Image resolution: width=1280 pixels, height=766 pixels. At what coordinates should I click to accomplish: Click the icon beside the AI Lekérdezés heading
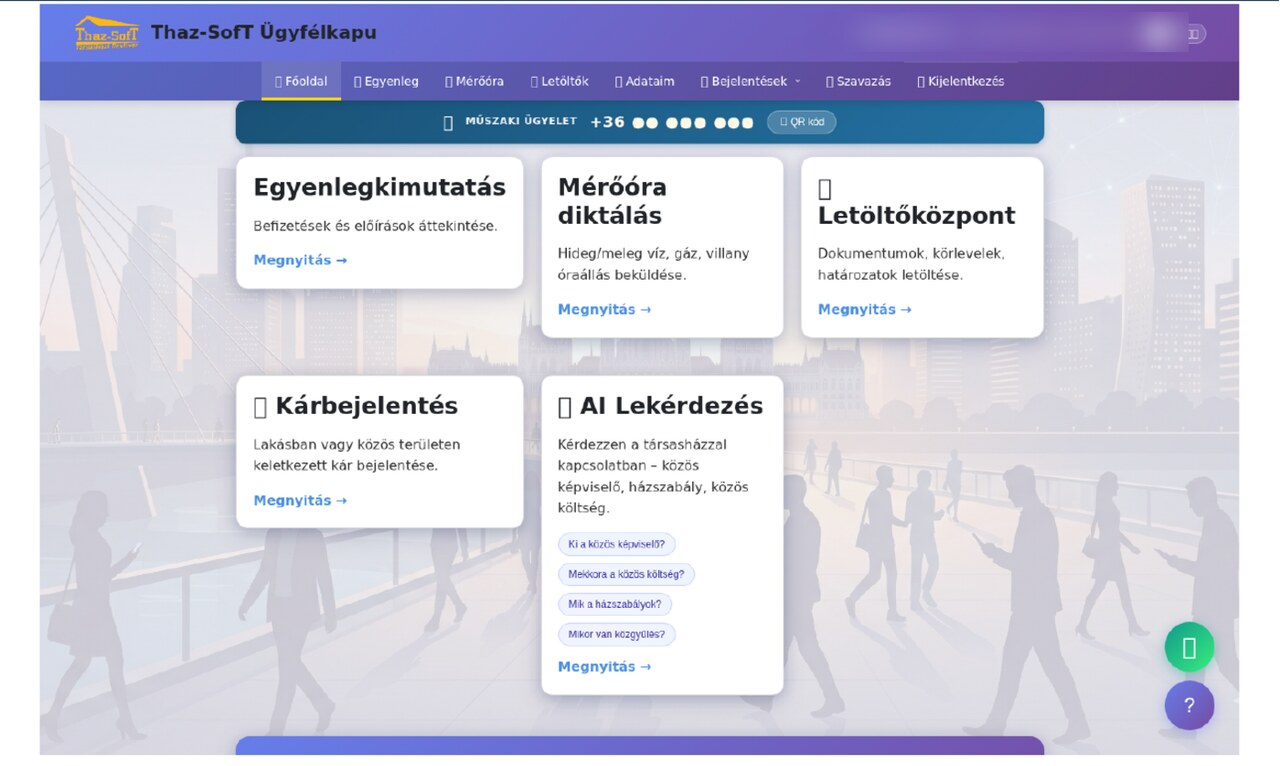point(564,406)
